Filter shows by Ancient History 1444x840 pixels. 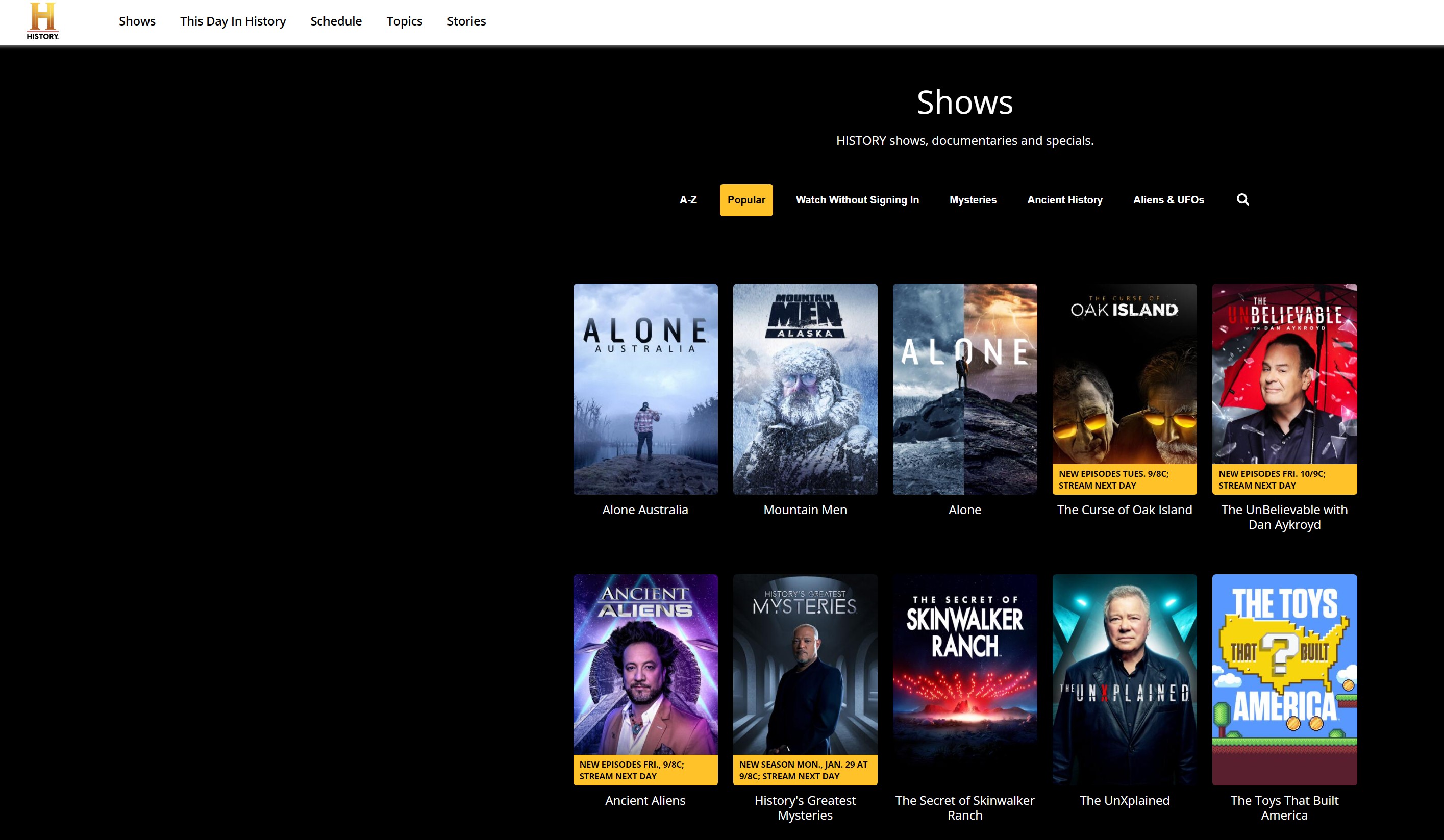1065,200
